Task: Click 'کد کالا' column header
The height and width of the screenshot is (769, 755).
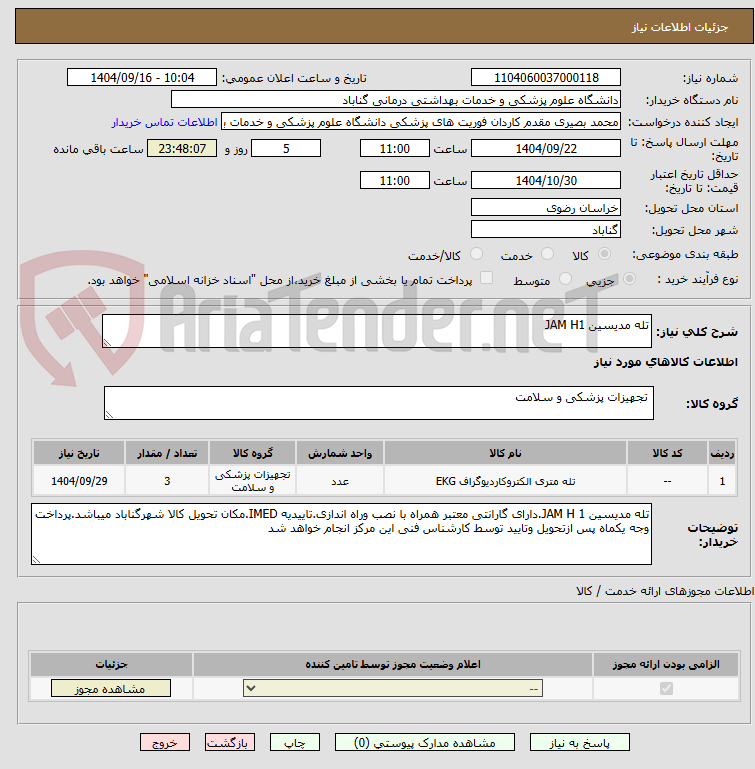Action: pyautogui.click(x=667, y=453)
